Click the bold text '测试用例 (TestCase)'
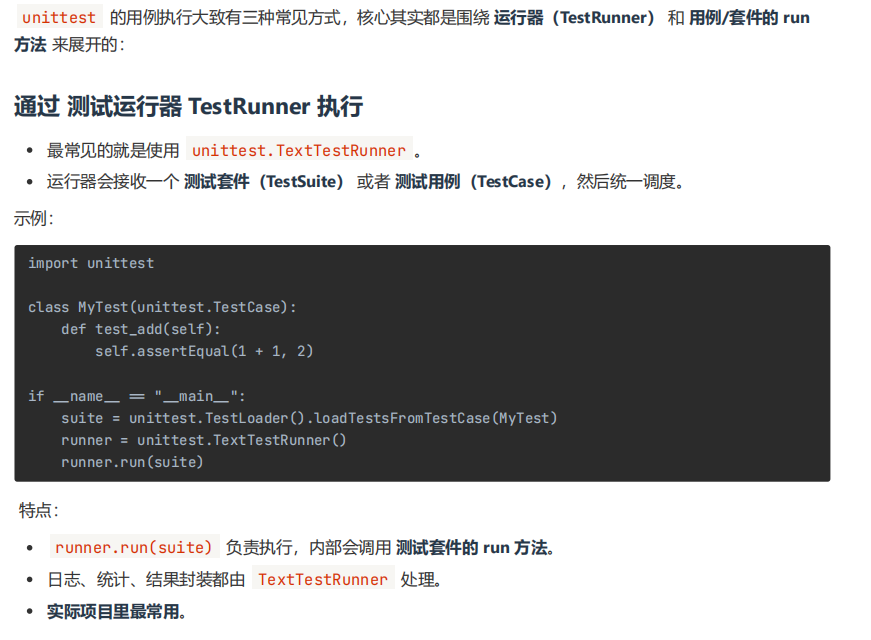This screenshot has height=640, width=871. pos(473,182)
